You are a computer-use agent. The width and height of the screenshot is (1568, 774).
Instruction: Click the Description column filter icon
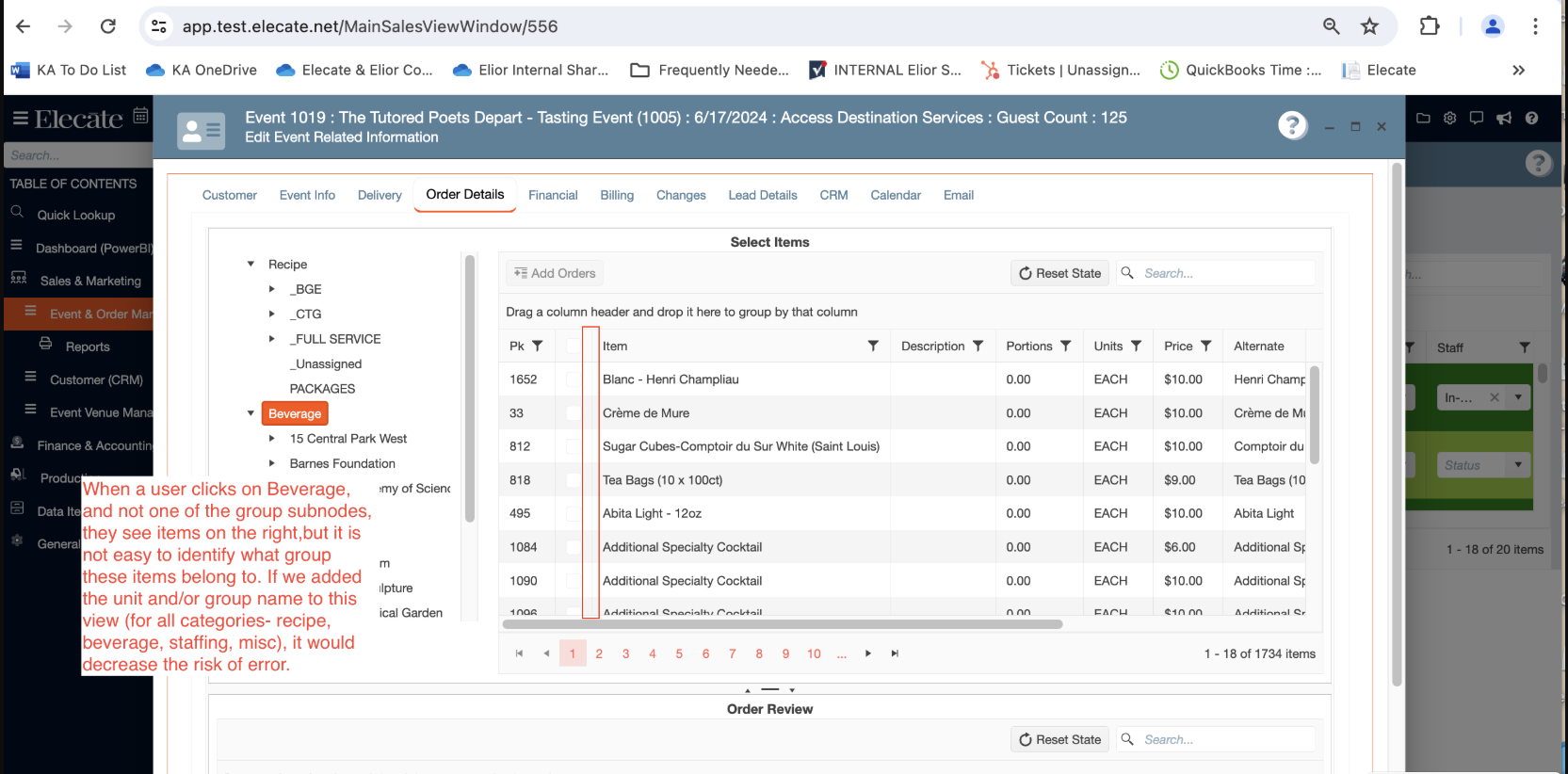click(x=978, y=347)
